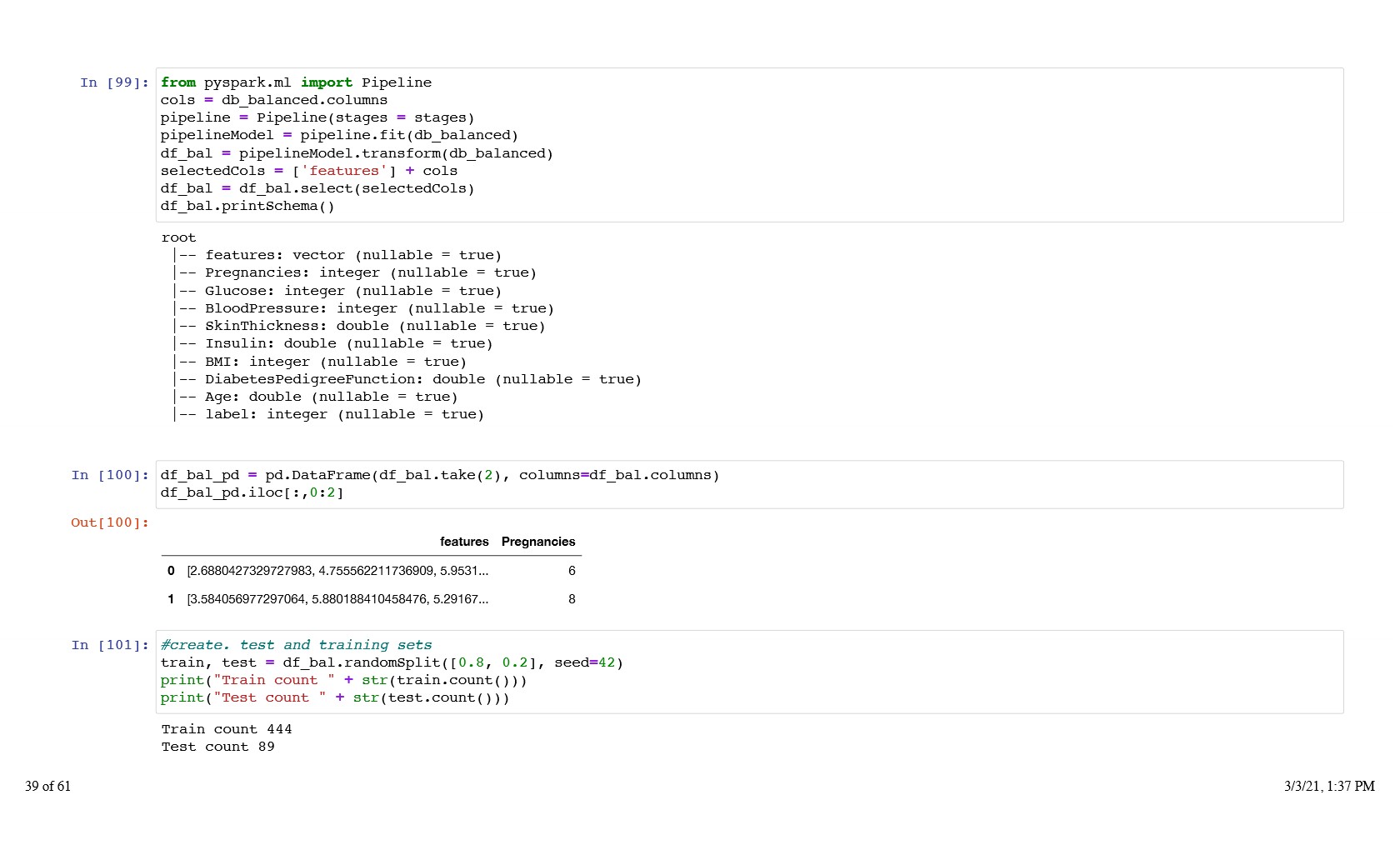Click the Pregnancies value 8 cell
This screenshot has height=850, width=1400.
572,599
